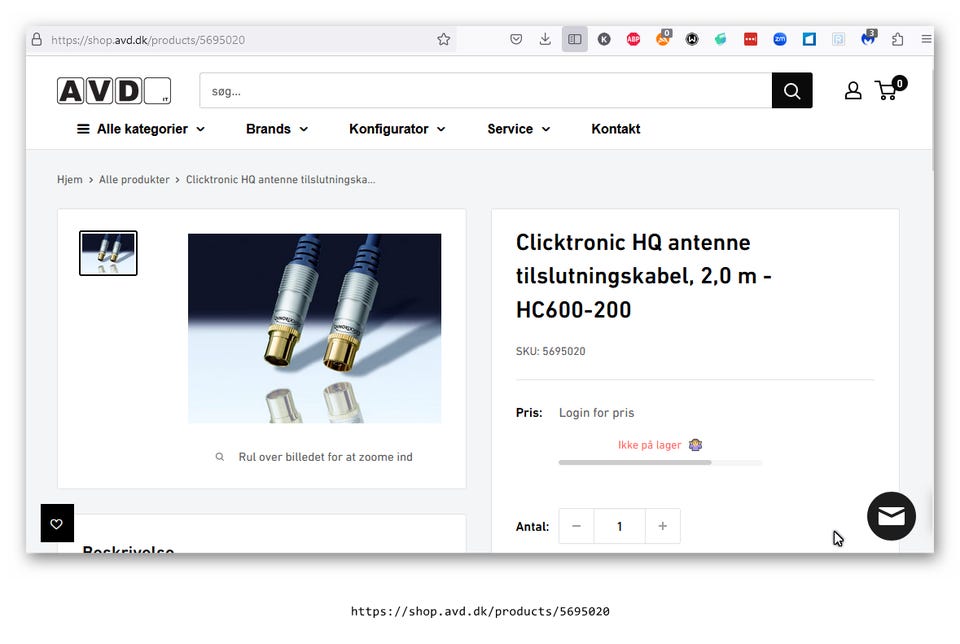Expand Alle kategorier menu
960x644 pixels.
pos(141,129)
